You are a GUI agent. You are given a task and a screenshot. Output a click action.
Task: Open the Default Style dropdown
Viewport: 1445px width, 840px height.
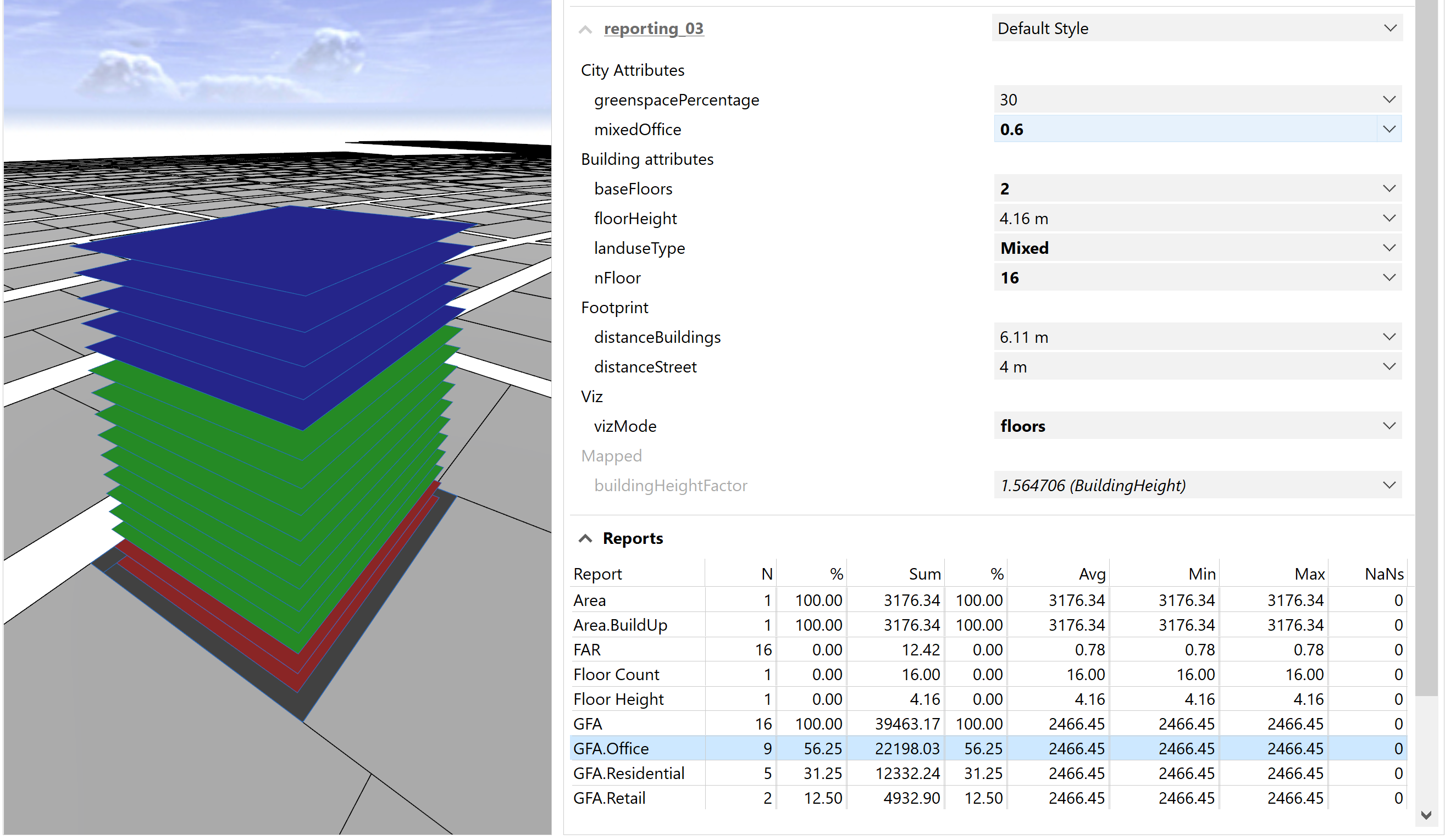pyautogui.click(x=1197, y=28)
